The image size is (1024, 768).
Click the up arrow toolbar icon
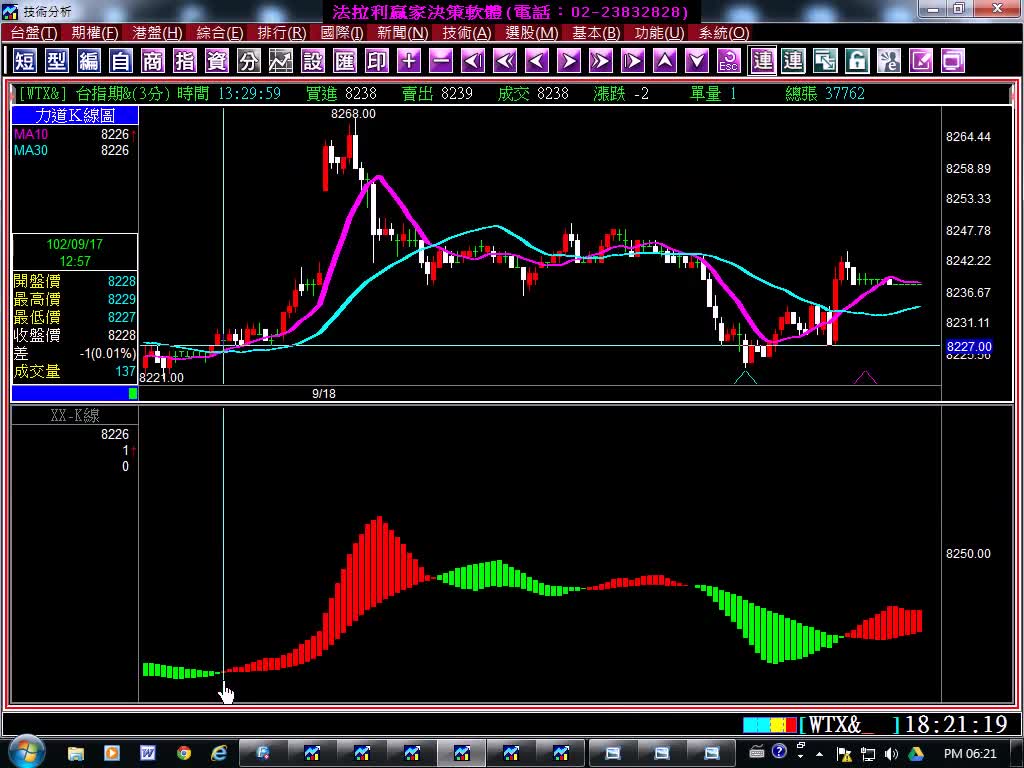pyautogui.click(x=665, y=61)
